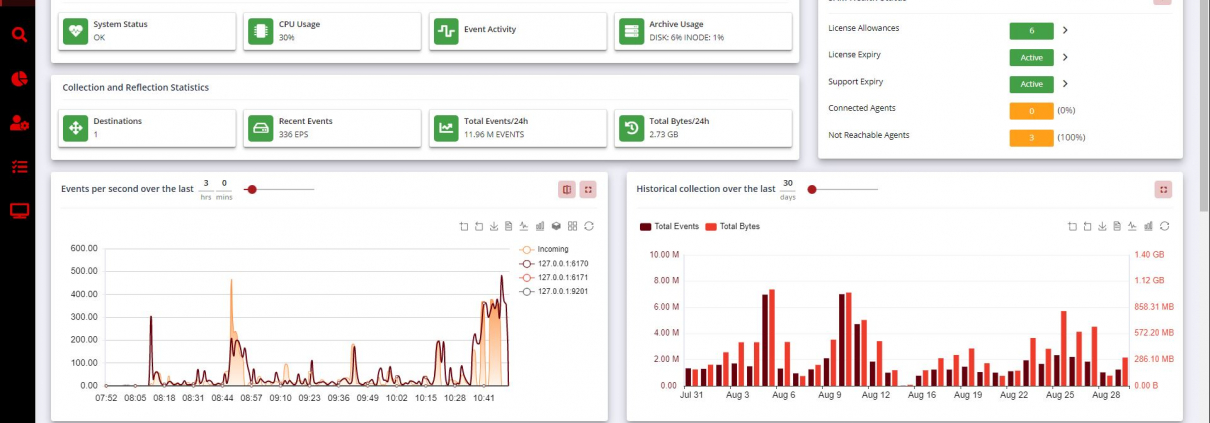Click the CPU Usage 30% value
This screenshot has height=423, width=1210.
(x=286, y=37)
